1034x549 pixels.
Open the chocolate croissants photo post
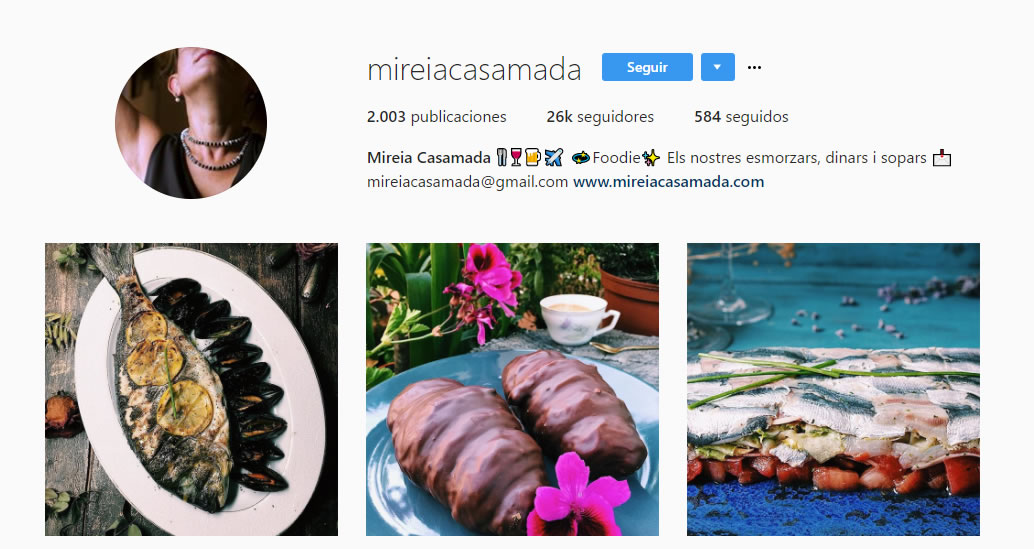[512, 389]
